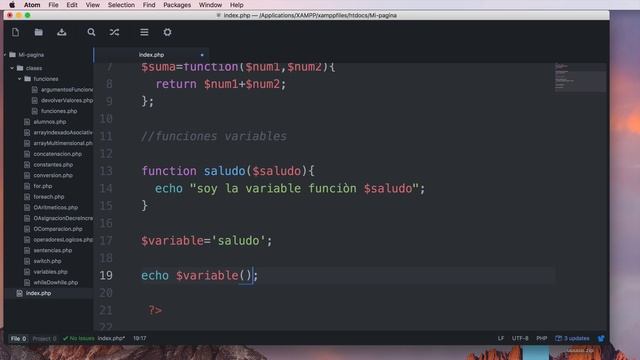The image size is (640, 360).
Task: Open OComparacion.php in tree
Action: 58,229
